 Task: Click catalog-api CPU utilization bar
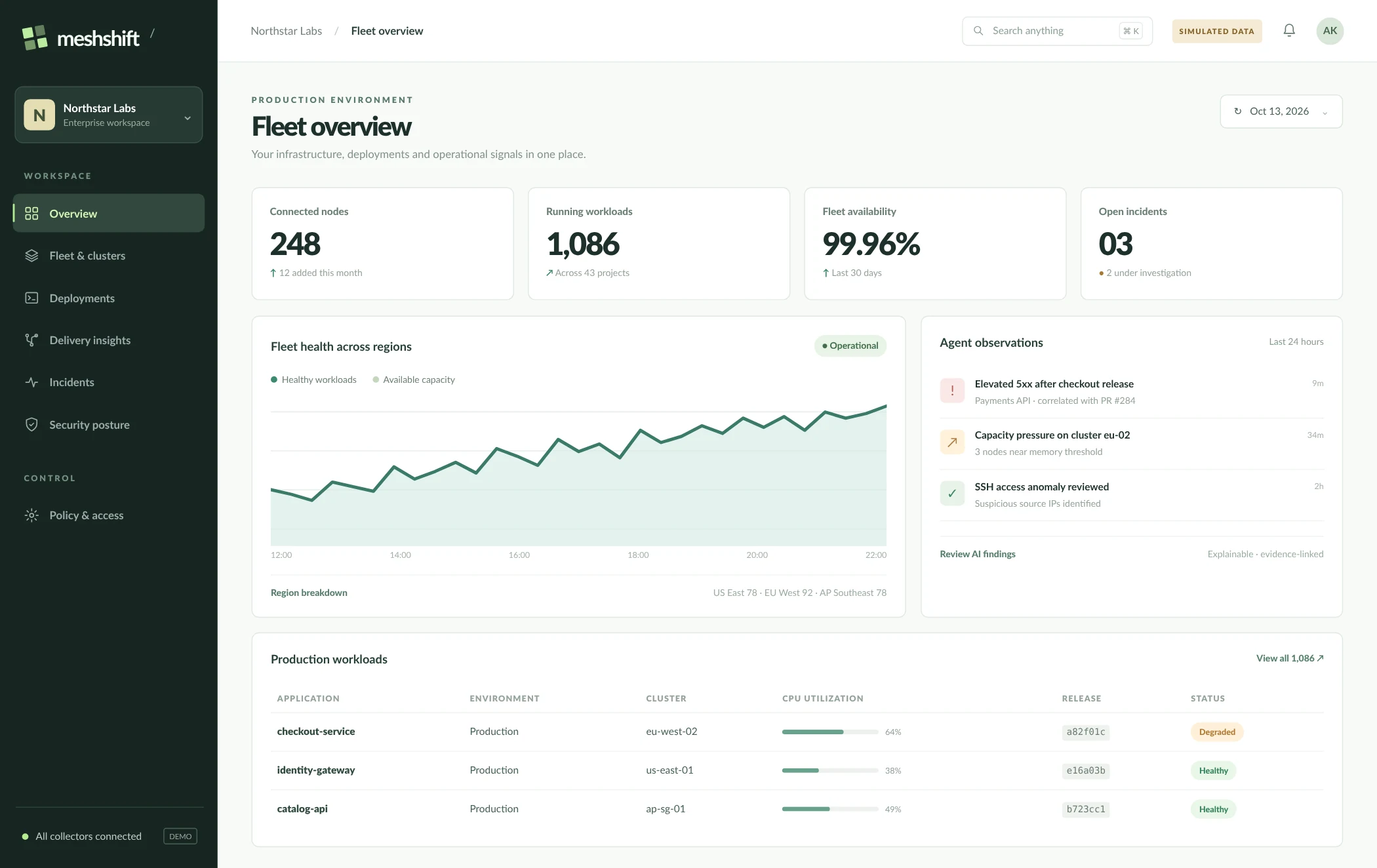(x=830, y=809)
